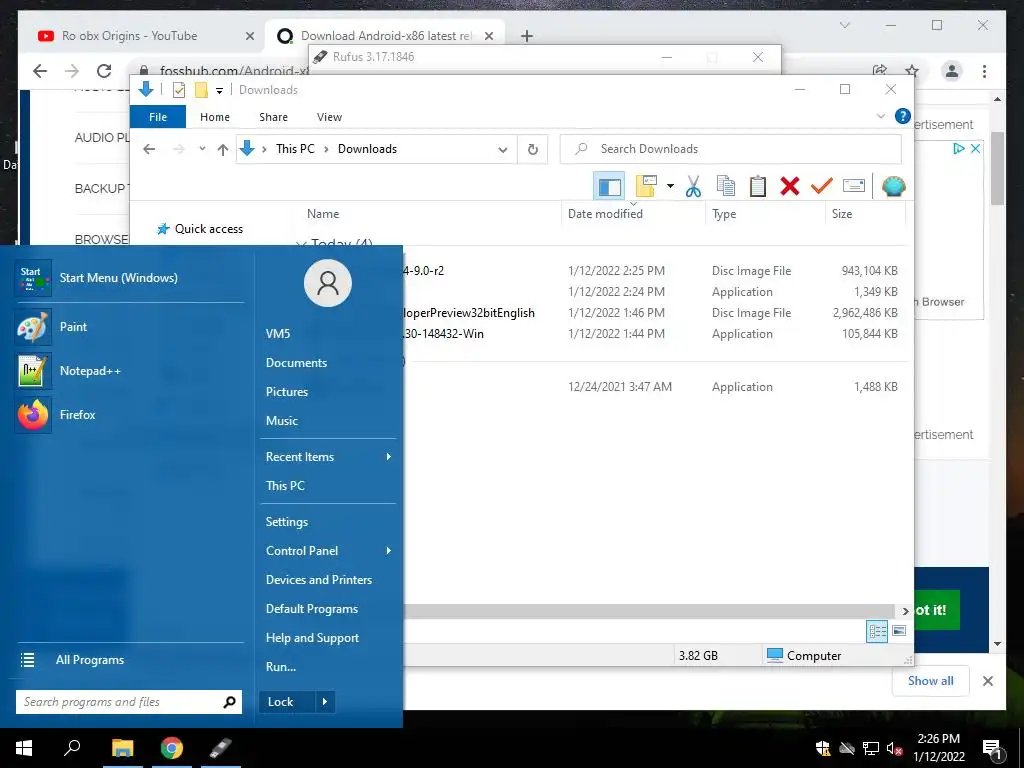Open the Home ribbon tab

(x=215, y=117)
